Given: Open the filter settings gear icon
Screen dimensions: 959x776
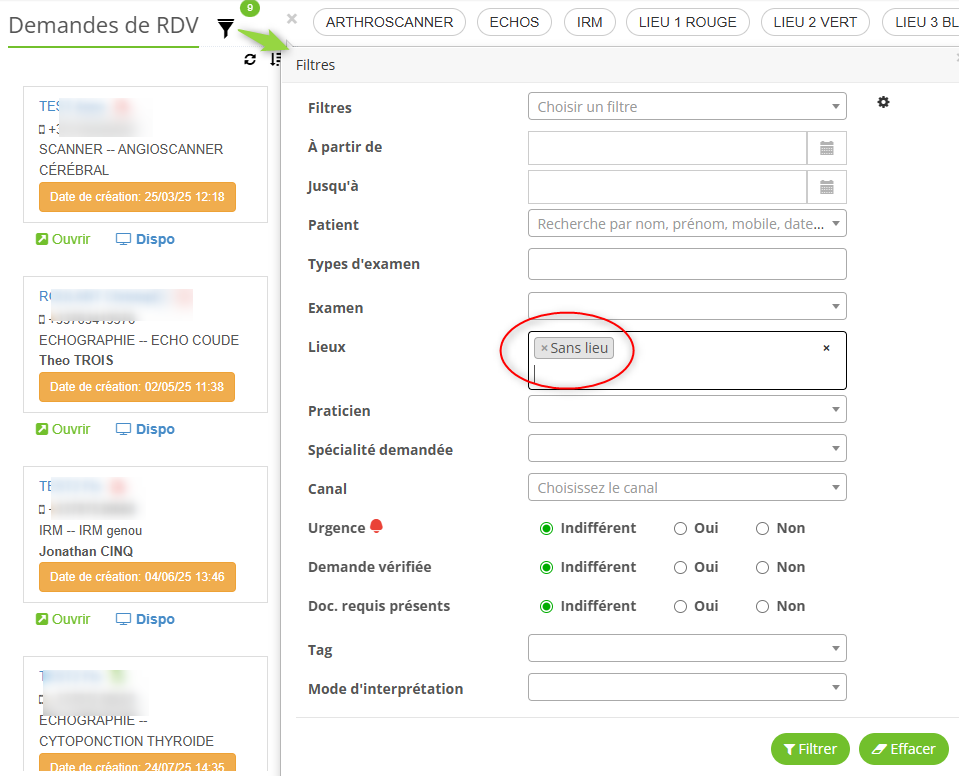Looking at the screenshot, I should pos(883,102).
